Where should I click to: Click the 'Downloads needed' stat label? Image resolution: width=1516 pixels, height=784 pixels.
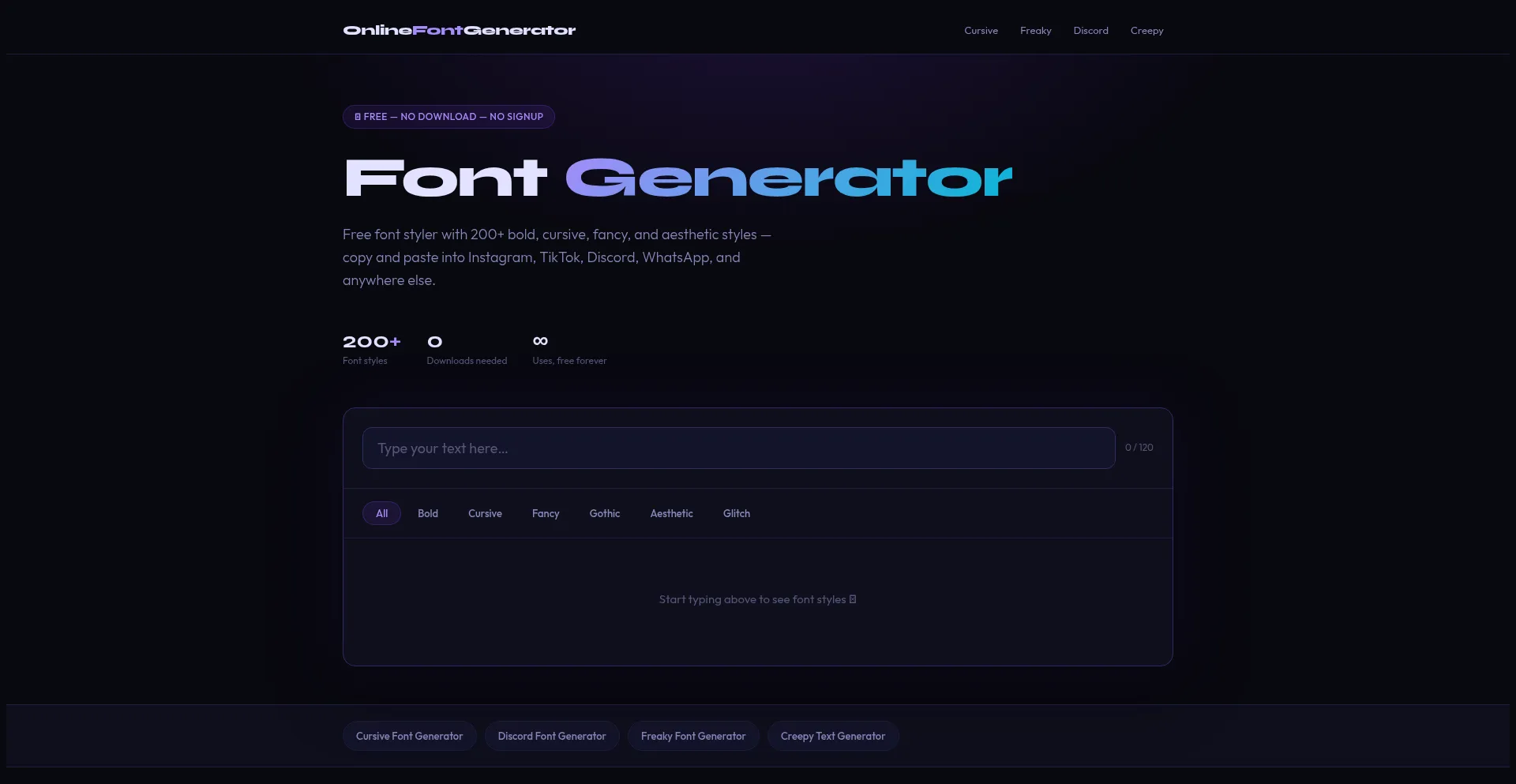[467, 361]
